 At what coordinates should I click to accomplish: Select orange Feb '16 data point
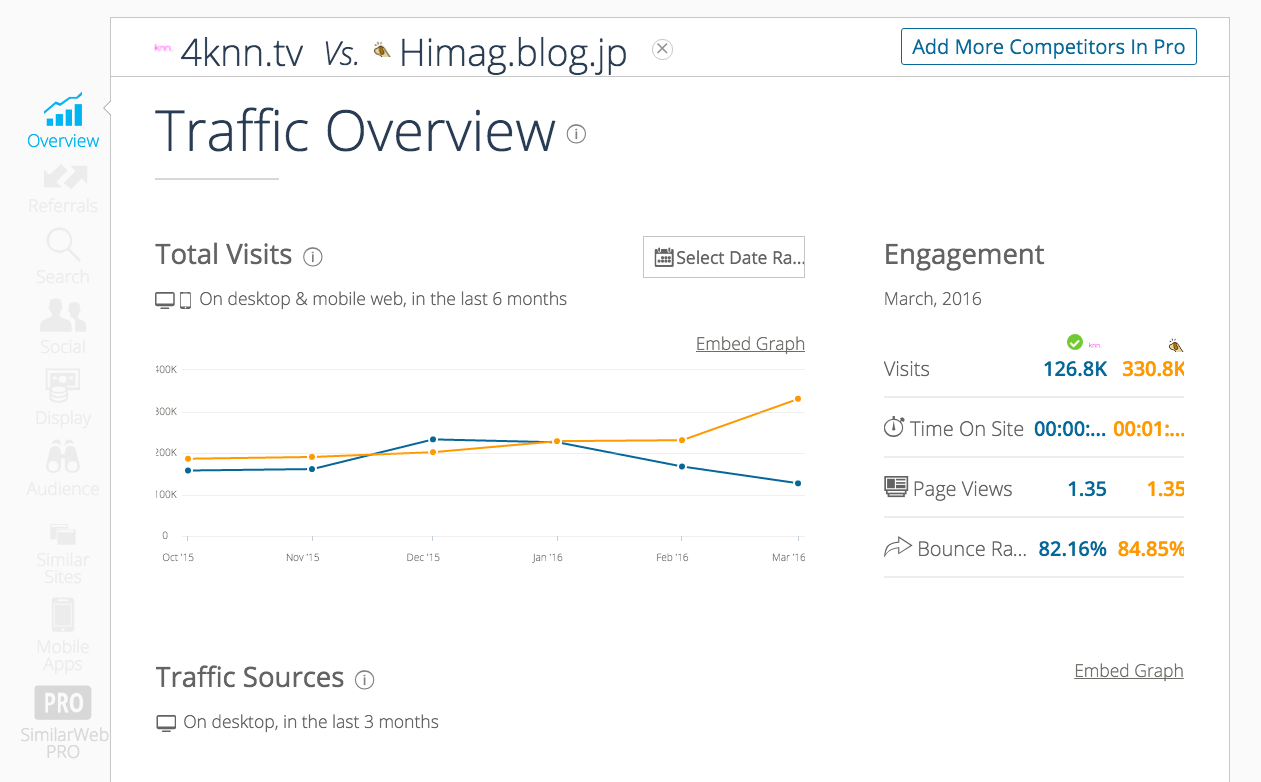coord(682,440)
